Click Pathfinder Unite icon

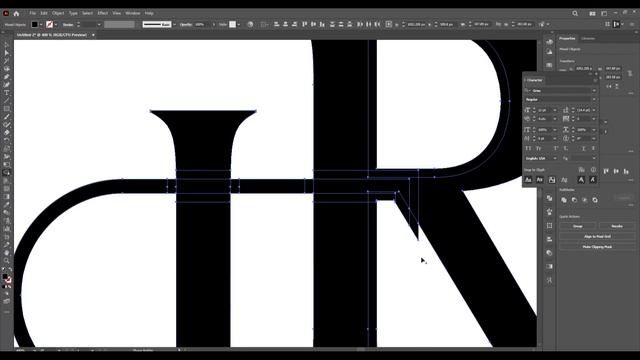(564, 200)
